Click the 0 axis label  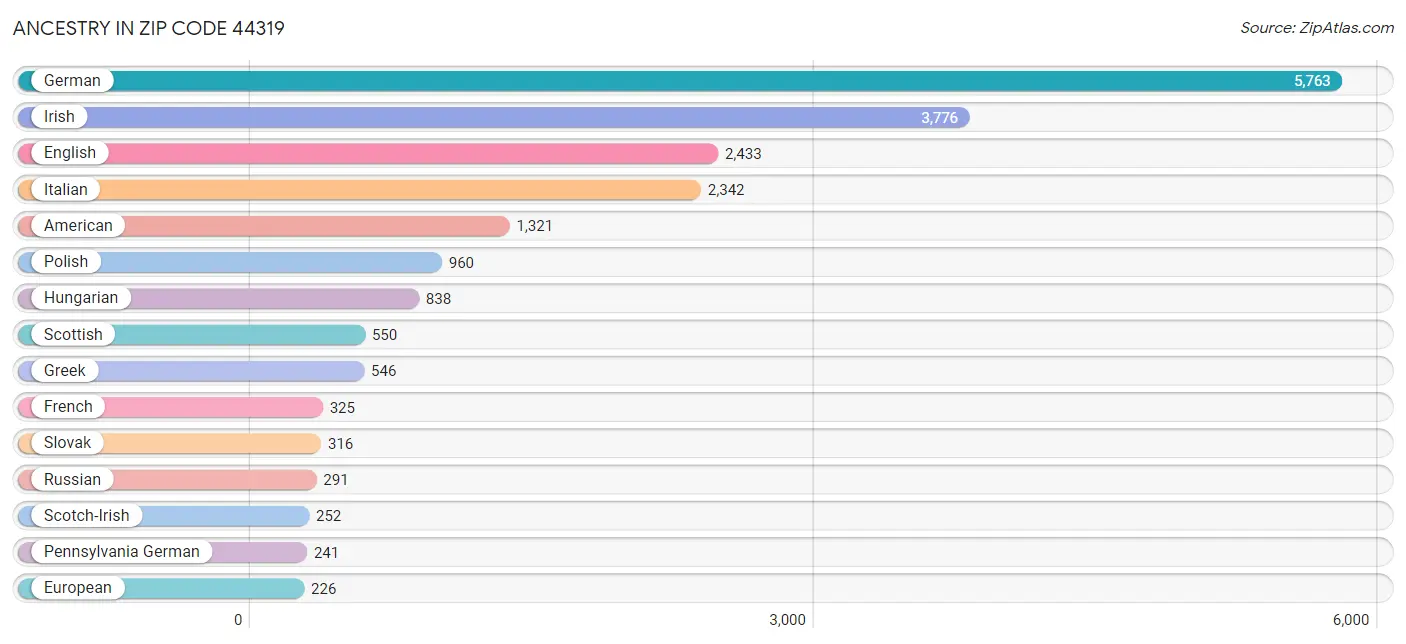click(238, 620)
